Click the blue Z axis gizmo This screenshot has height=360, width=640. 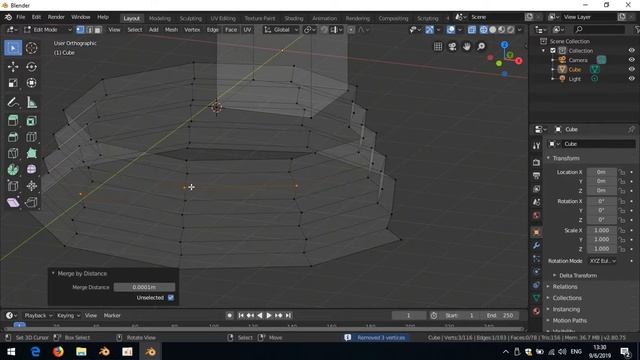(504, 44)
